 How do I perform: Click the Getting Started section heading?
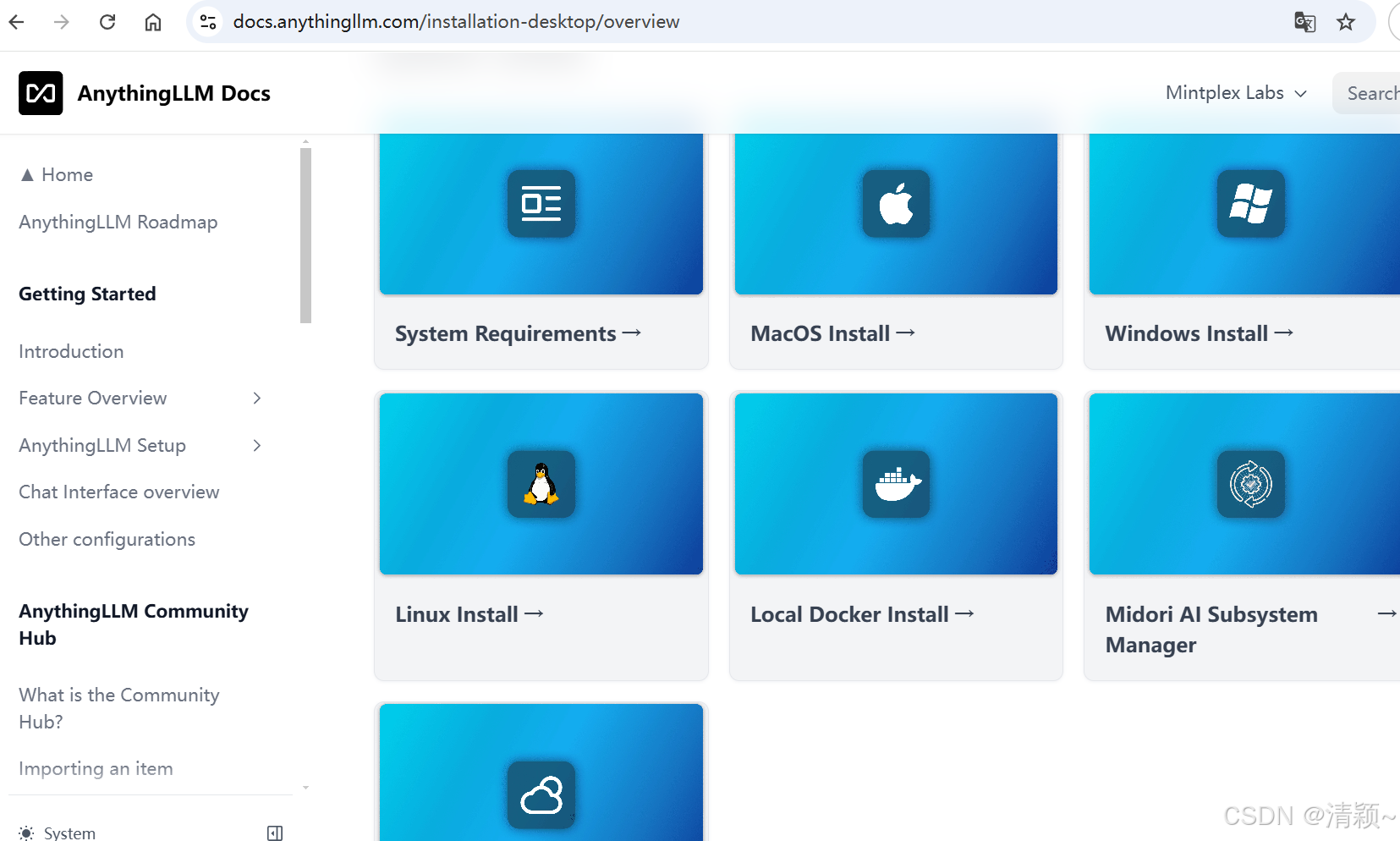[x=87, y=294]
